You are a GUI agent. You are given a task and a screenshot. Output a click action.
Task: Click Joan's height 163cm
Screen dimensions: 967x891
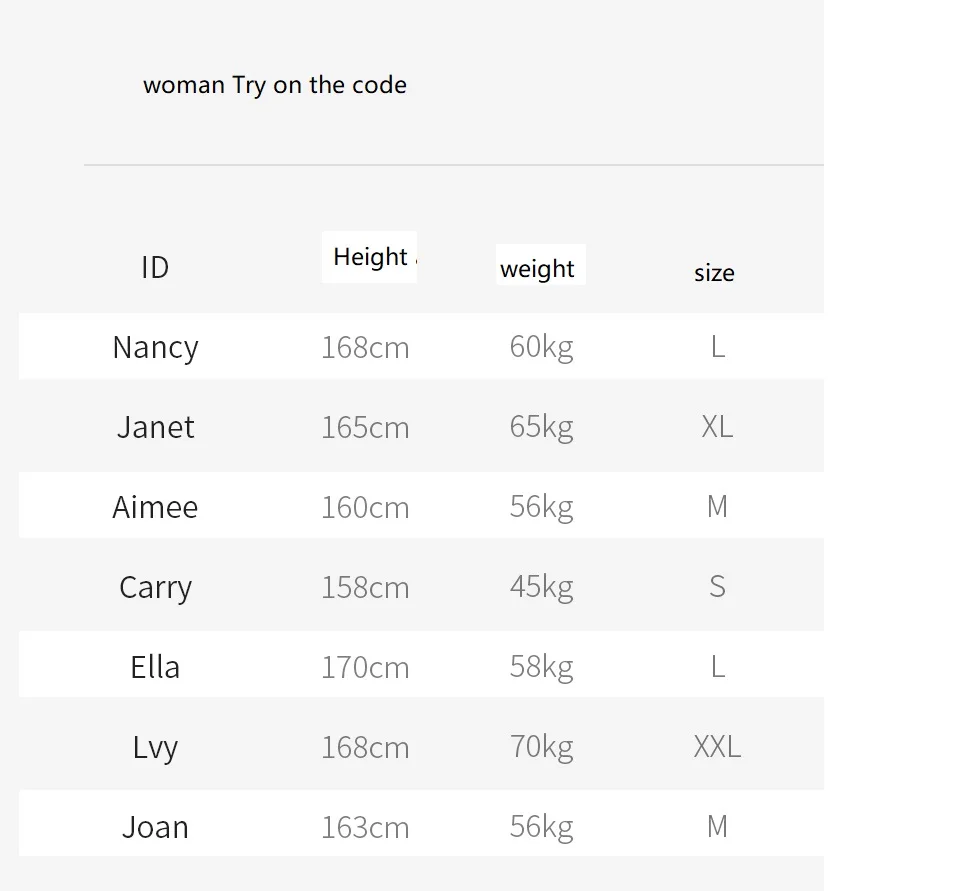(365, 827)
